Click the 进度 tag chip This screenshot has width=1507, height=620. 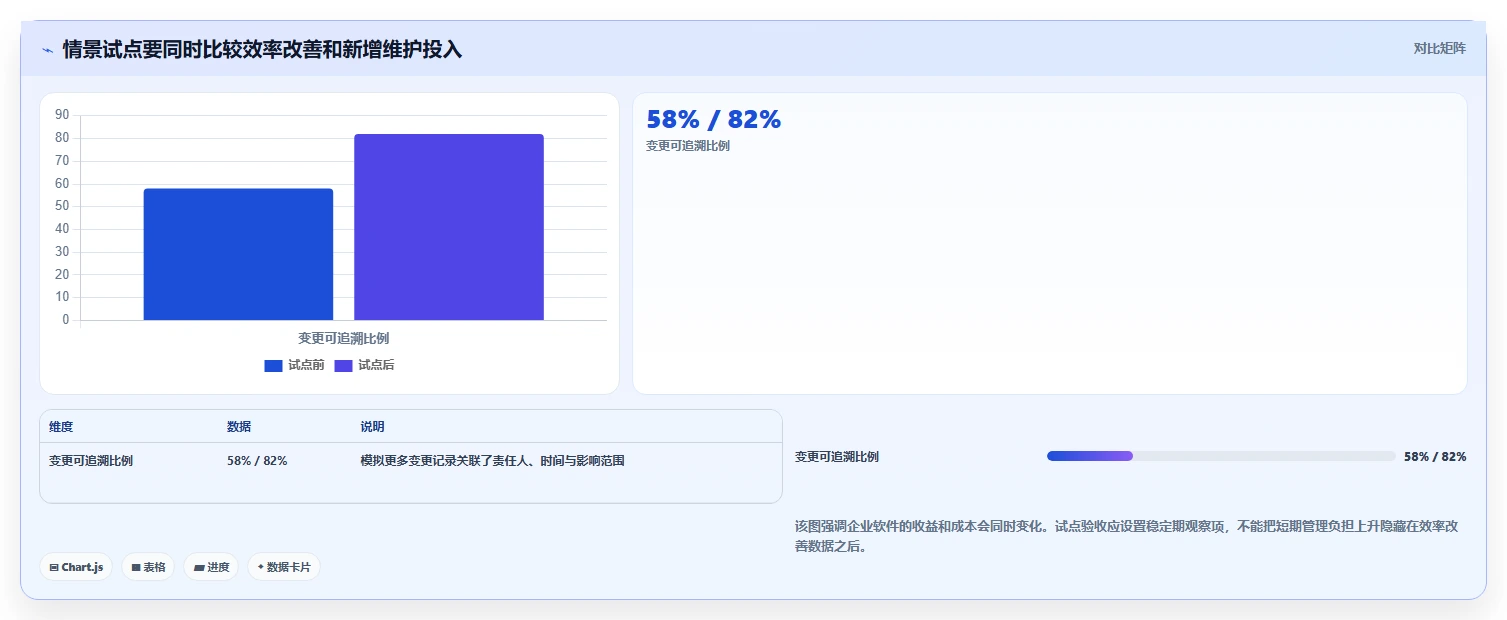pyautogui.click(x=211, y=567)
